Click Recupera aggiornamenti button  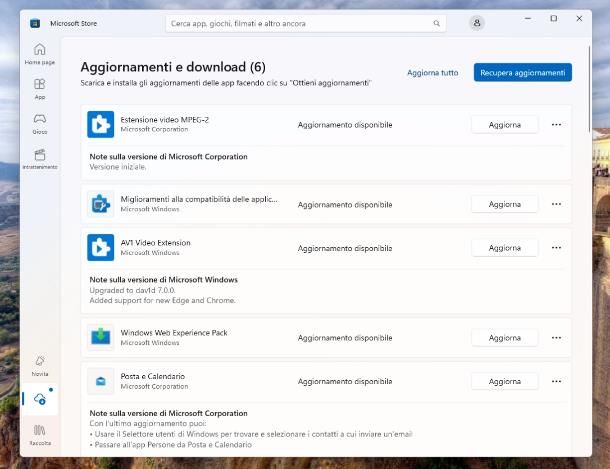(522, 72)
